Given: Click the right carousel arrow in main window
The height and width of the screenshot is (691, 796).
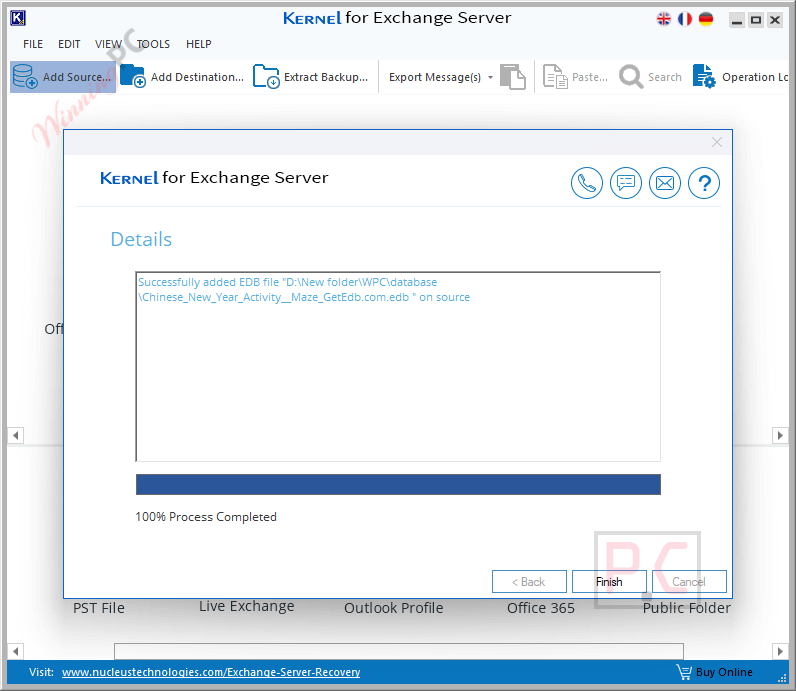Looking at the screenshot, I should (780, 435).
